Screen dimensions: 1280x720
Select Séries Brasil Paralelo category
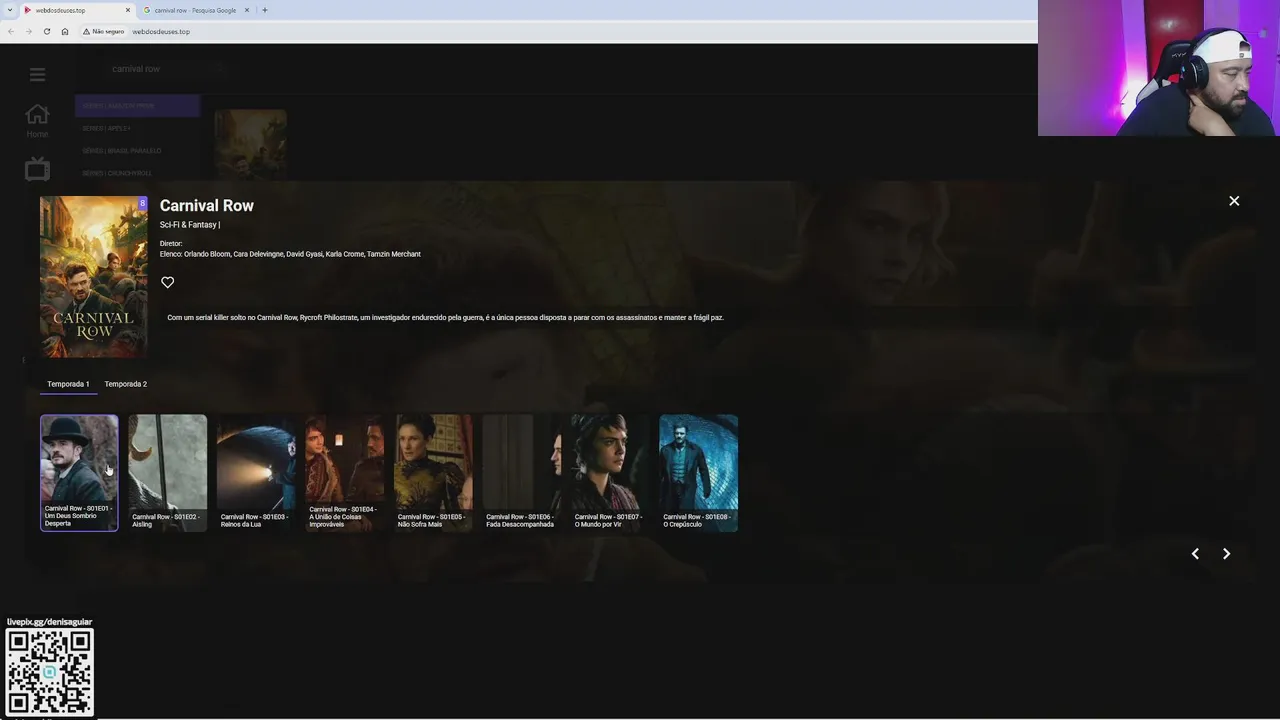click(x=137, y=150)
